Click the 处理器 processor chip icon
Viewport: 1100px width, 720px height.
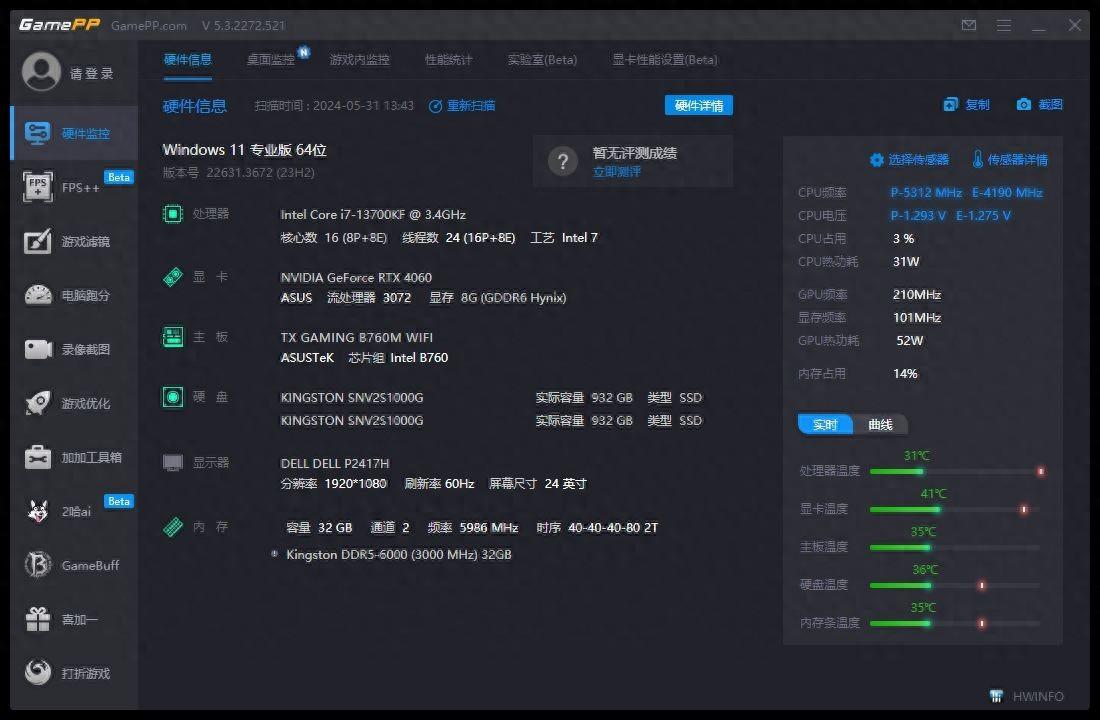[173, 213]
